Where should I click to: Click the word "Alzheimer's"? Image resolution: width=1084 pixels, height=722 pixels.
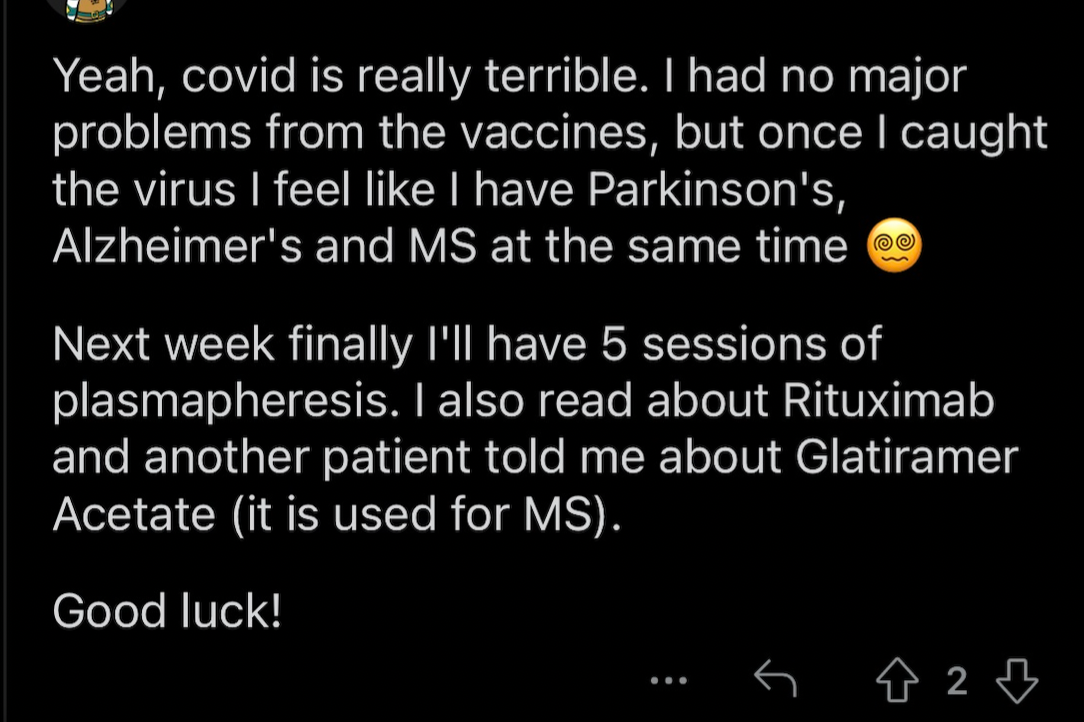coord(177,246)
